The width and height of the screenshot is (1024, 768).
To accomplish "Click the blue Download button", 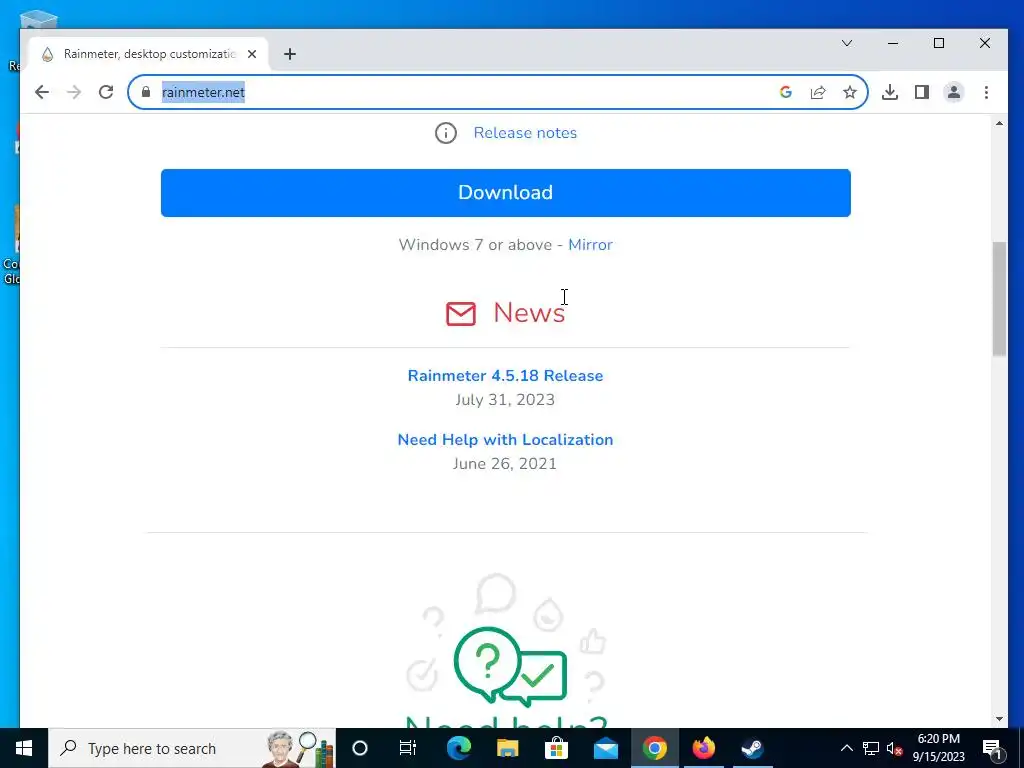I will [x=505, y=193].
